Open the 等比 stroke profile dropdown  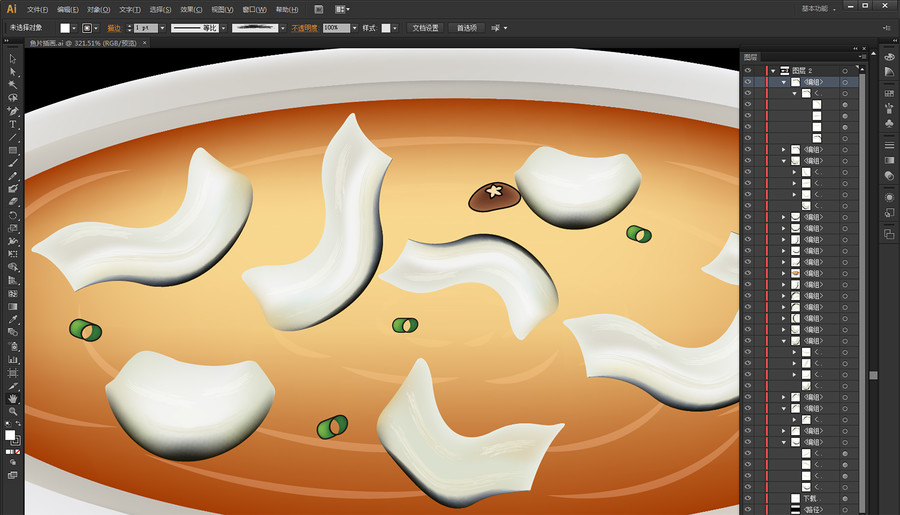(223, 28)
